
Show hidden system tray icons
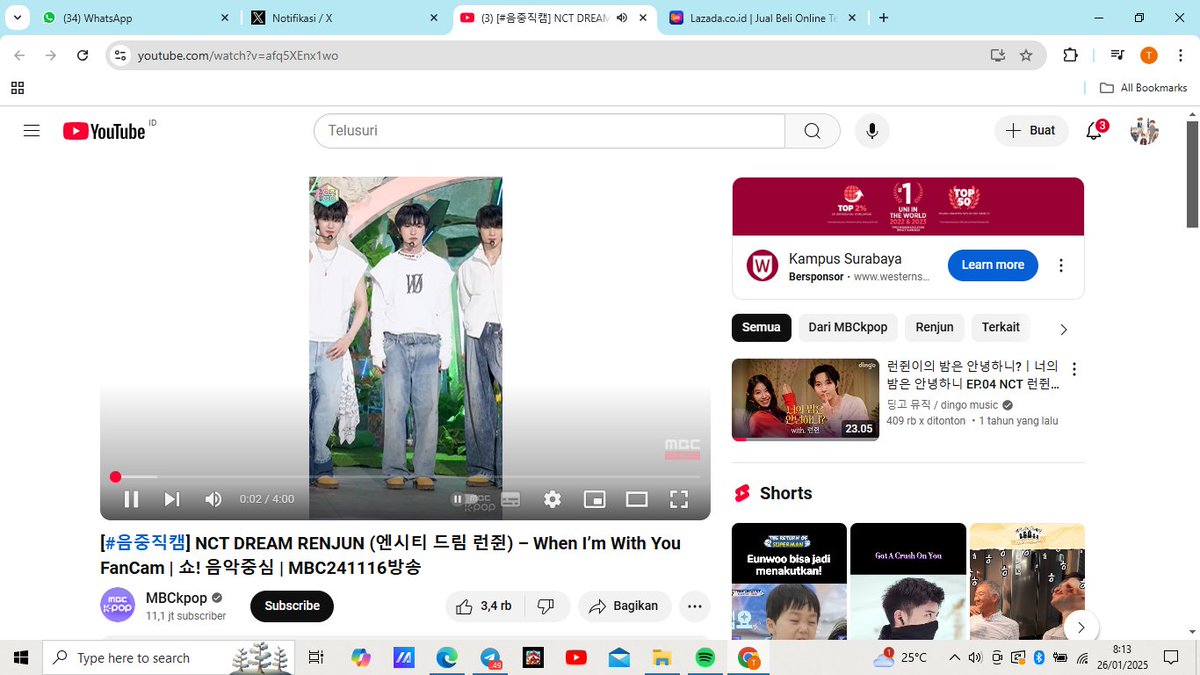click(x=954, y=657)
